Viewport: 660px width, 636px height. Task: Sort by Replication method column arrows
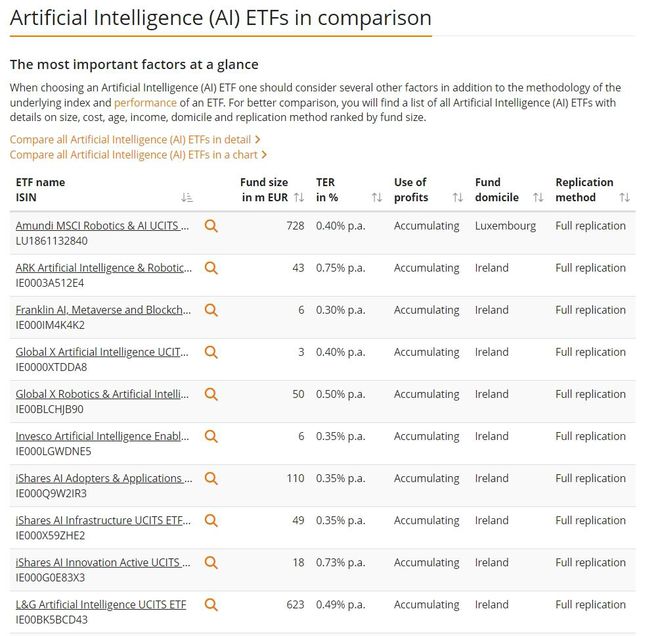625,197
